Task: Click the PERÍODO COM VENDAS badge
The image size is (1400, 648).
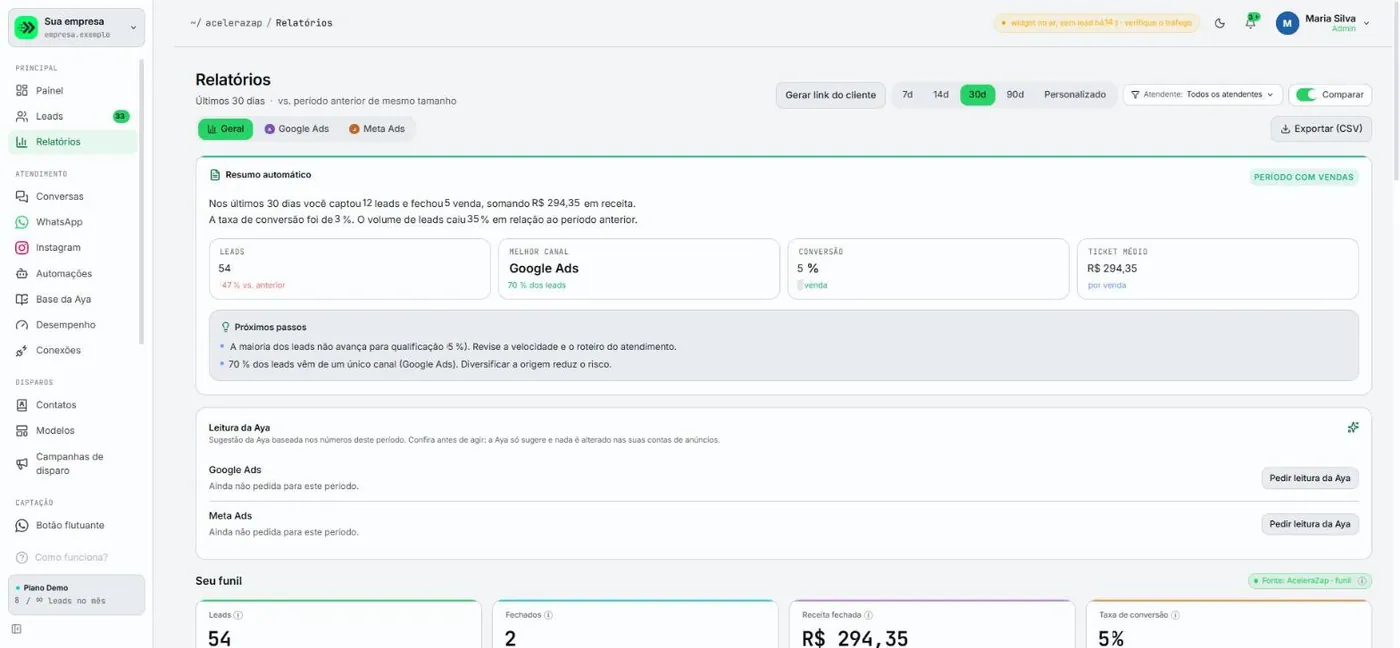Action: point(1303,177)
